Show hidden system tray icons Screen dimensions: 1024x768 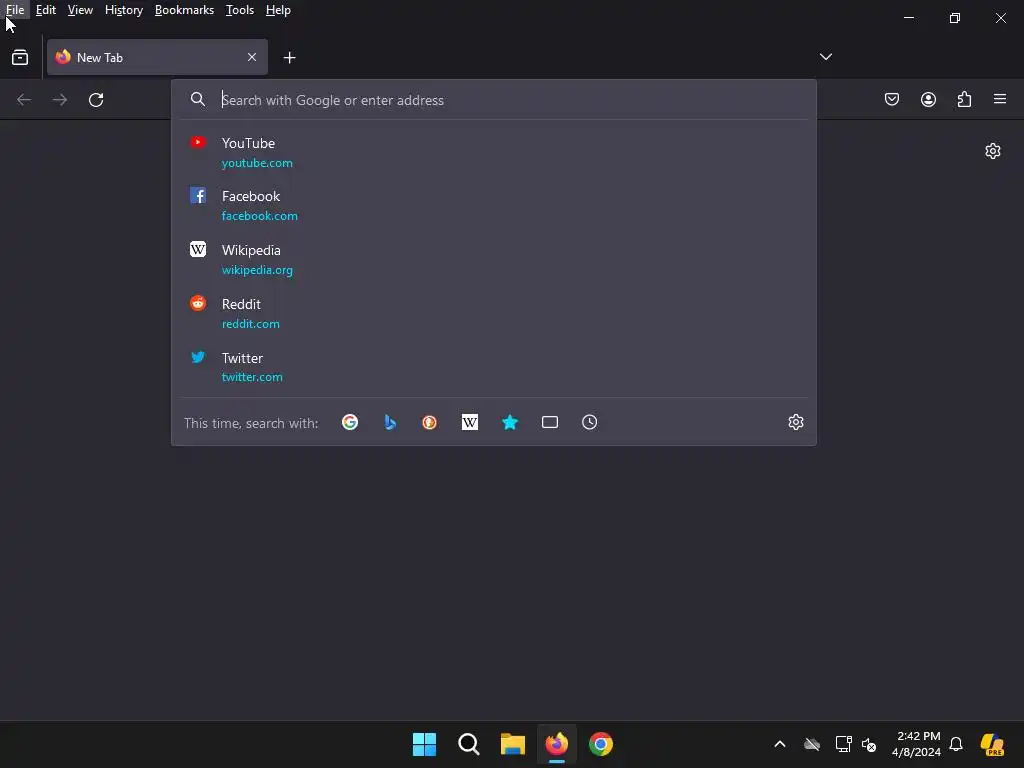tap(780, 744)
